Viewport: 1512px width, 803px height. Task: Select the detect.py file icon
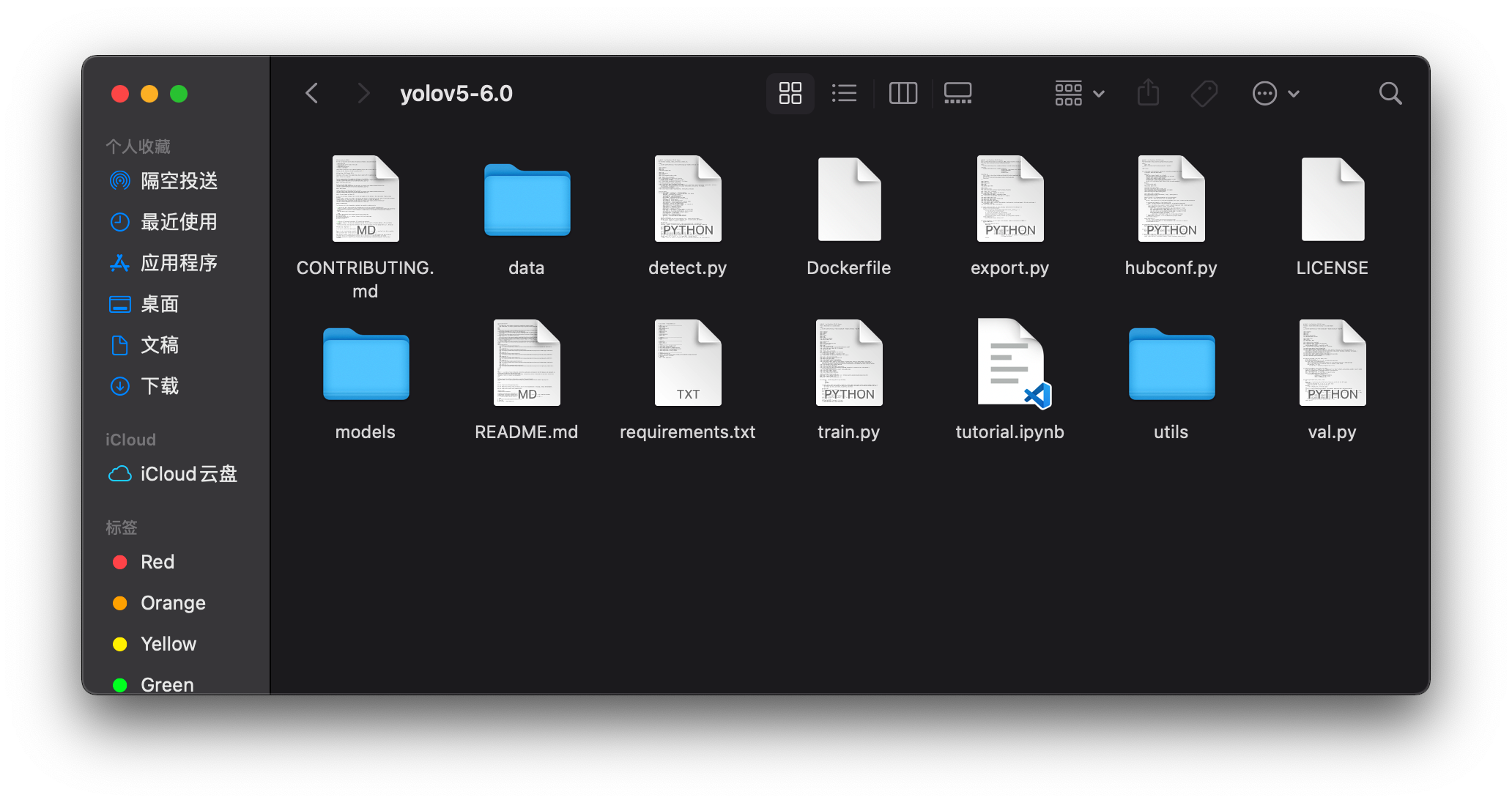[x=688, y=199]
